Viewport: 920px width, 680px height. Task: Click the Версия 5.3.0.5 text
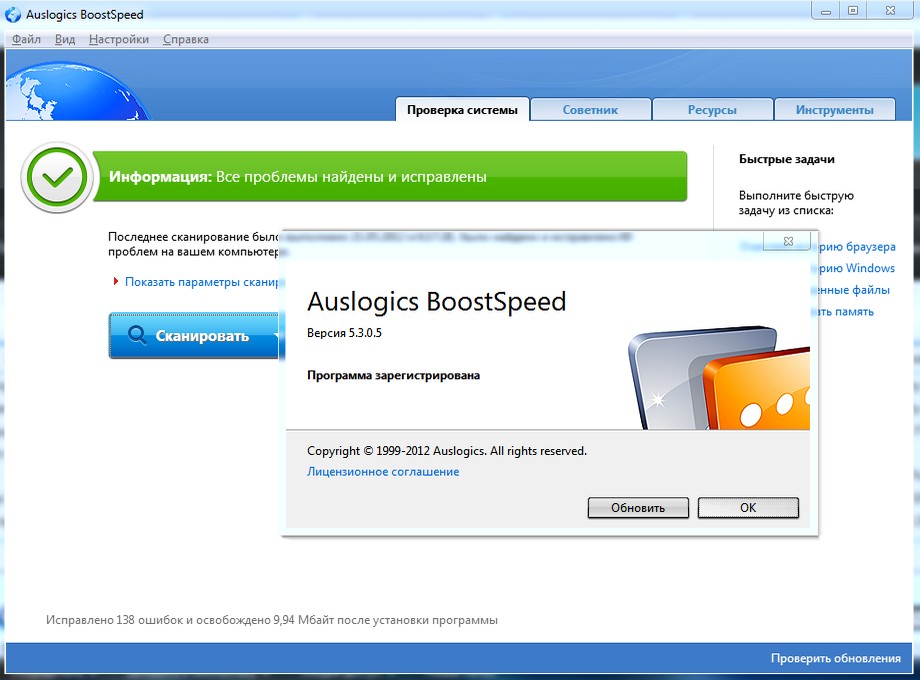tap(344, 333)
